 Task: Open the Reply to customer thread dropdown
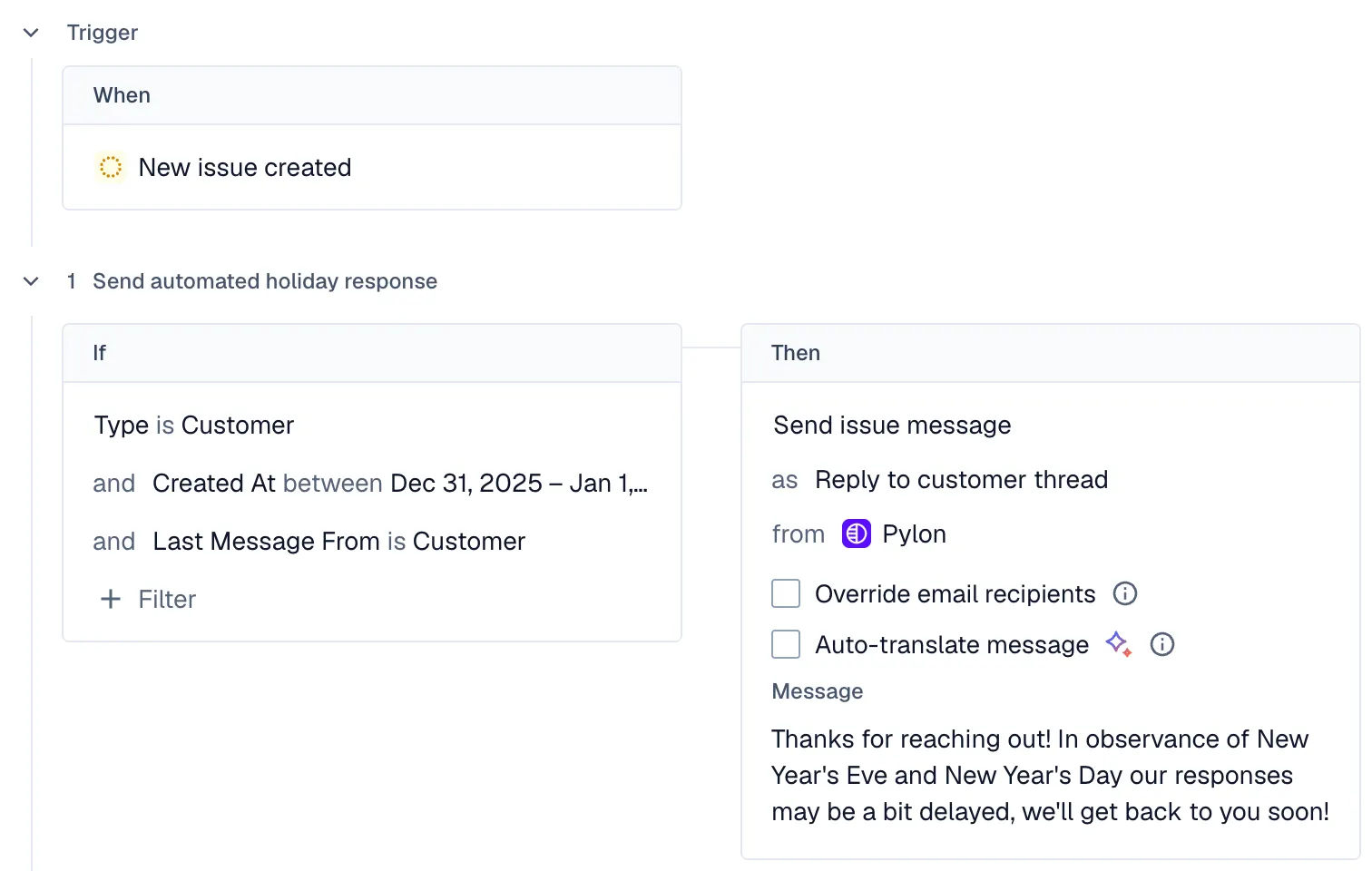[961, 480]
